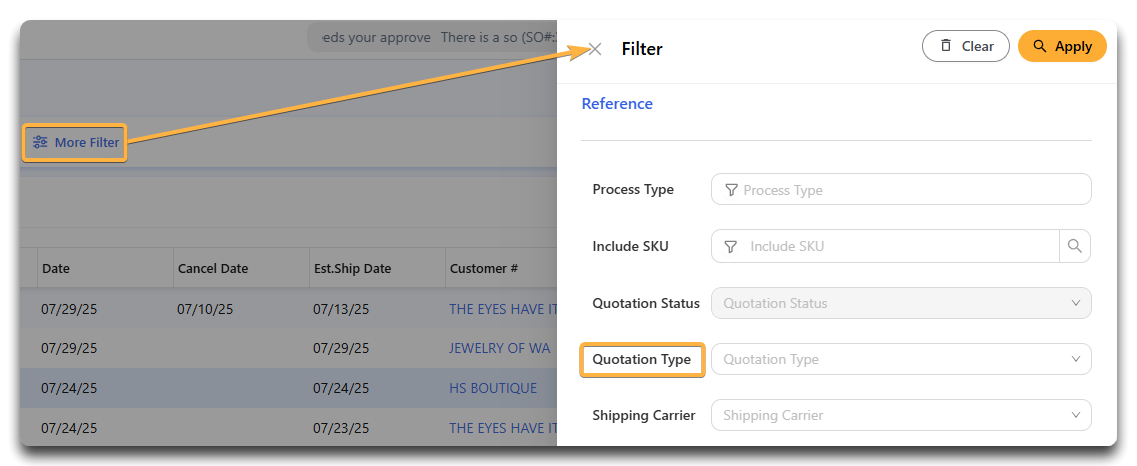The height and width of the screenshot is (466, 1137).
Task: Select the Reference tab
Action: (x=617, y=104)
